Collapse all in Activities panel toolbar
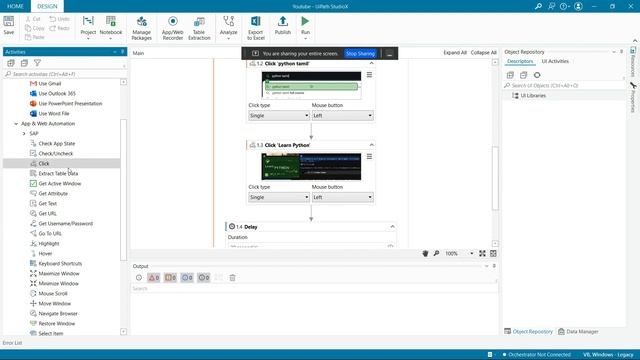Screen dimensions: 640x360 24,63
